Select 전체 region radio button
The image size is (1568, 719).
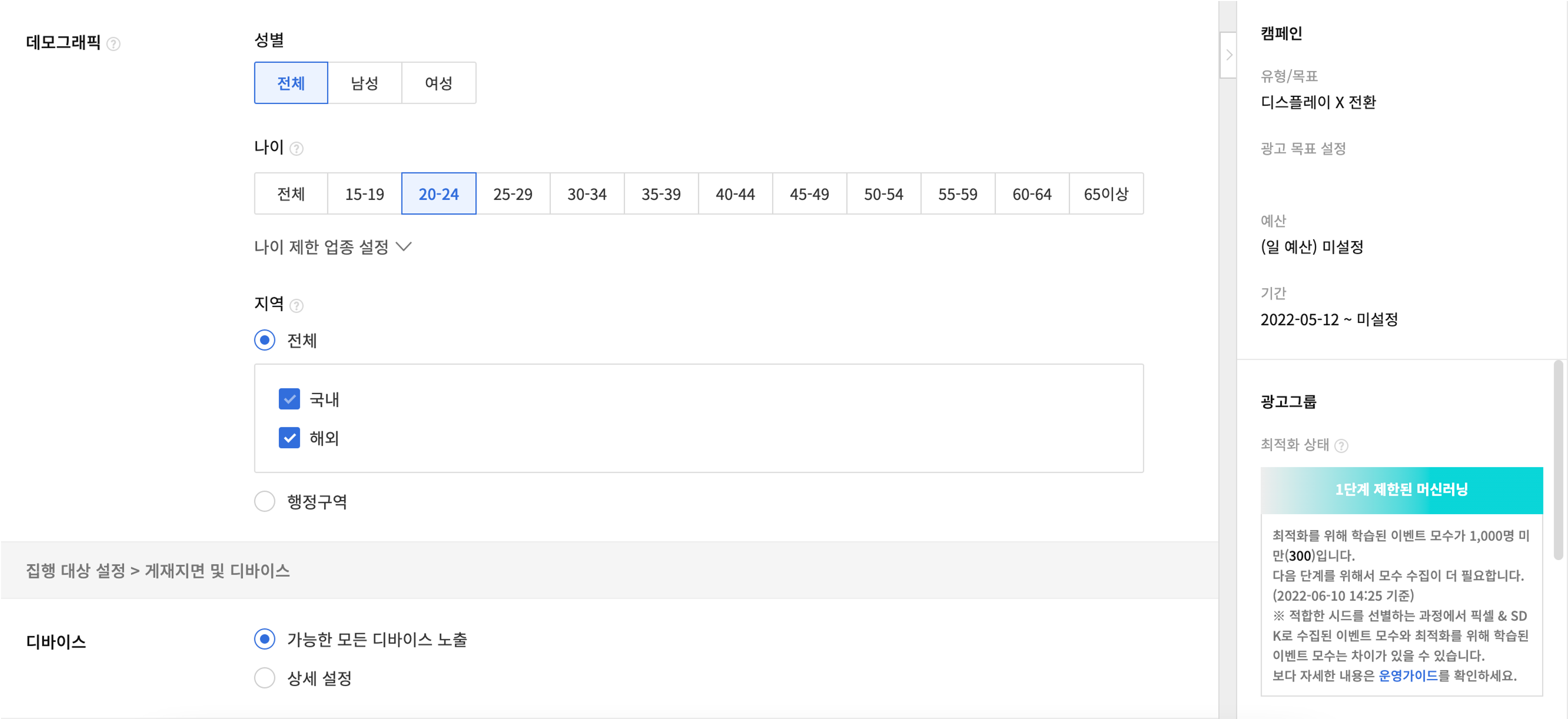(x=265, y=340)
